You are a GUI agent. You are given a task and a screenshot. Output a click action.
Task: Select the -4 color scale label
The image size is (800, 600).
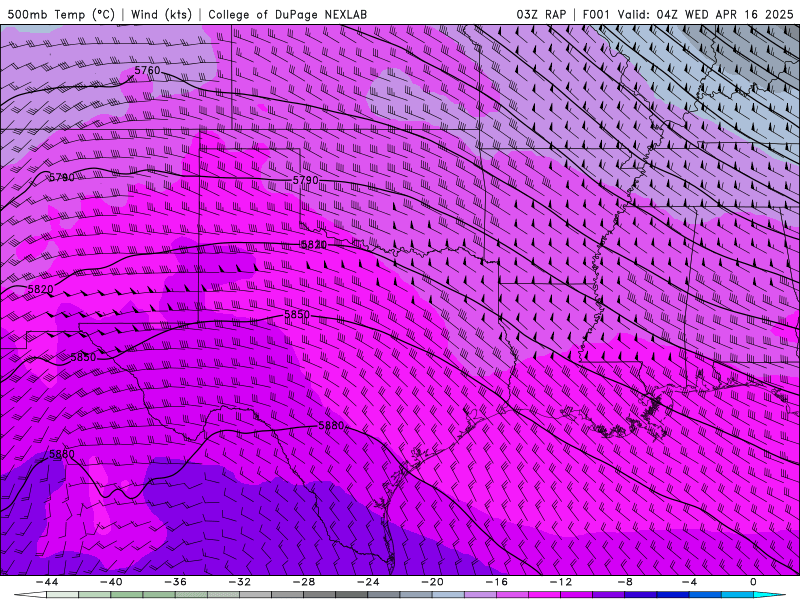point(689,582)
